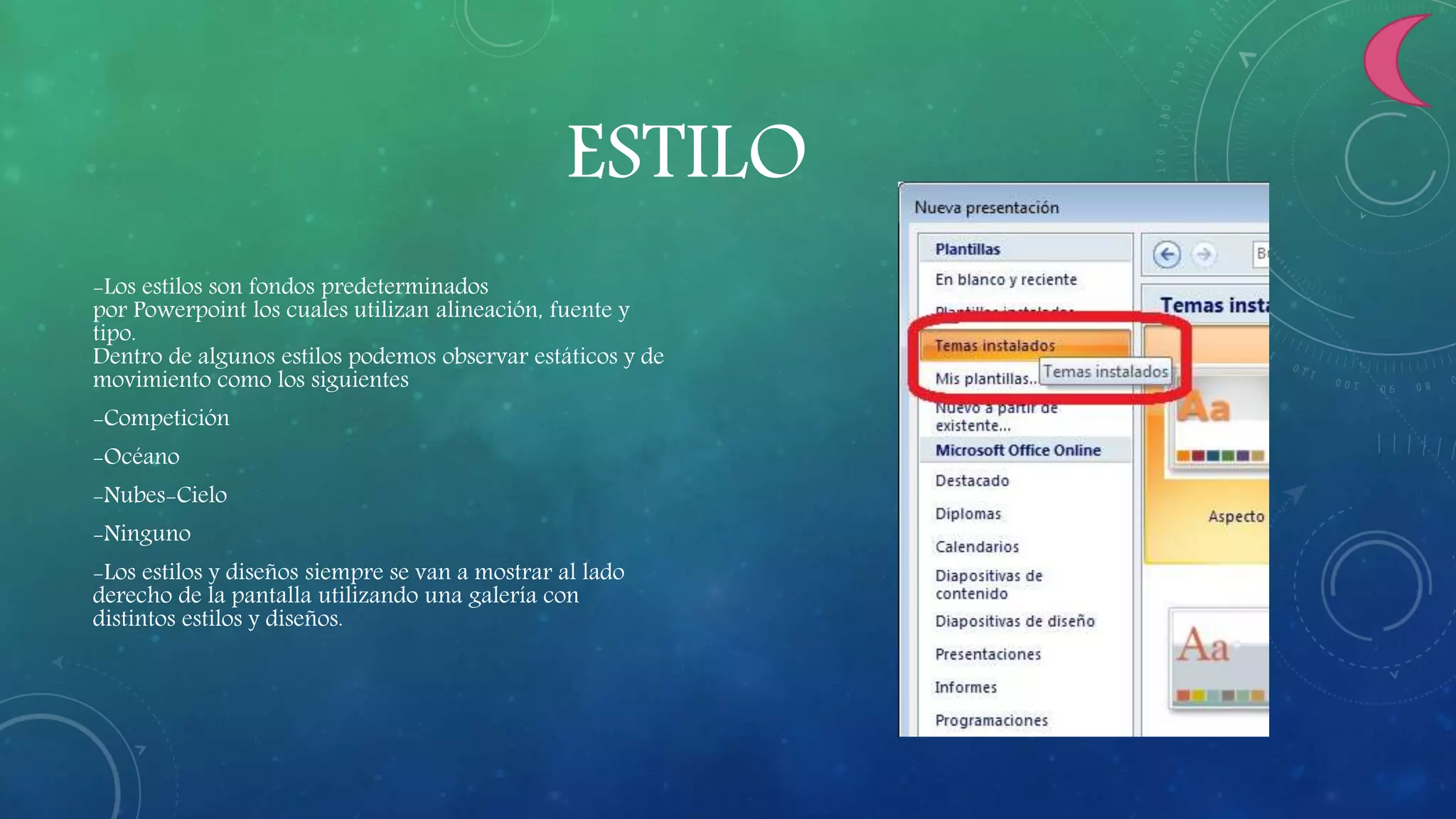
Task: Open the Presentaciones category
Action: 987,654
